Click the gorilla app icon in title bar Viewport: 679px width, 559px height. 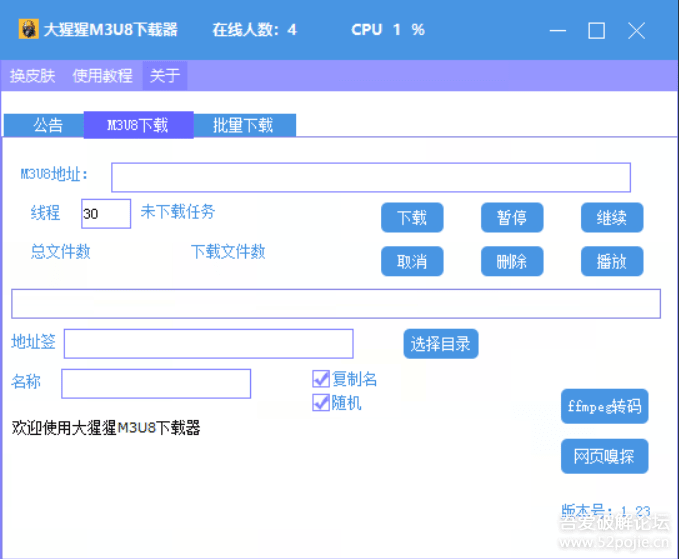coord(28,30)
